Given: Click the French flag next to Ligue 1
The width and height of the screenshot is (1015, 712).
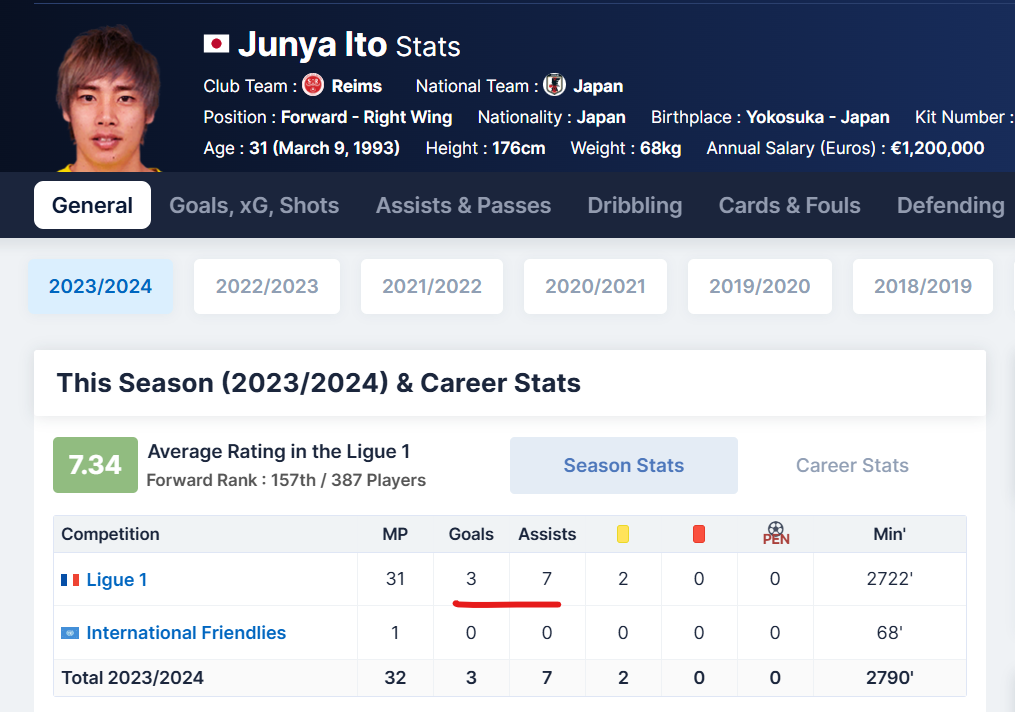Looking at the screenshot, I should pyautogui.click(x=70, y=579).
